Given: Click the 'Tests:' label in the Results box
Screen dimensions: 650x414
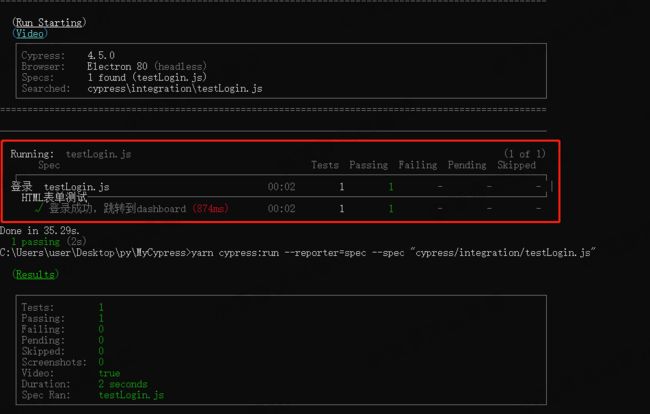Looking at the screenshot, I should (x=38, y=307).
